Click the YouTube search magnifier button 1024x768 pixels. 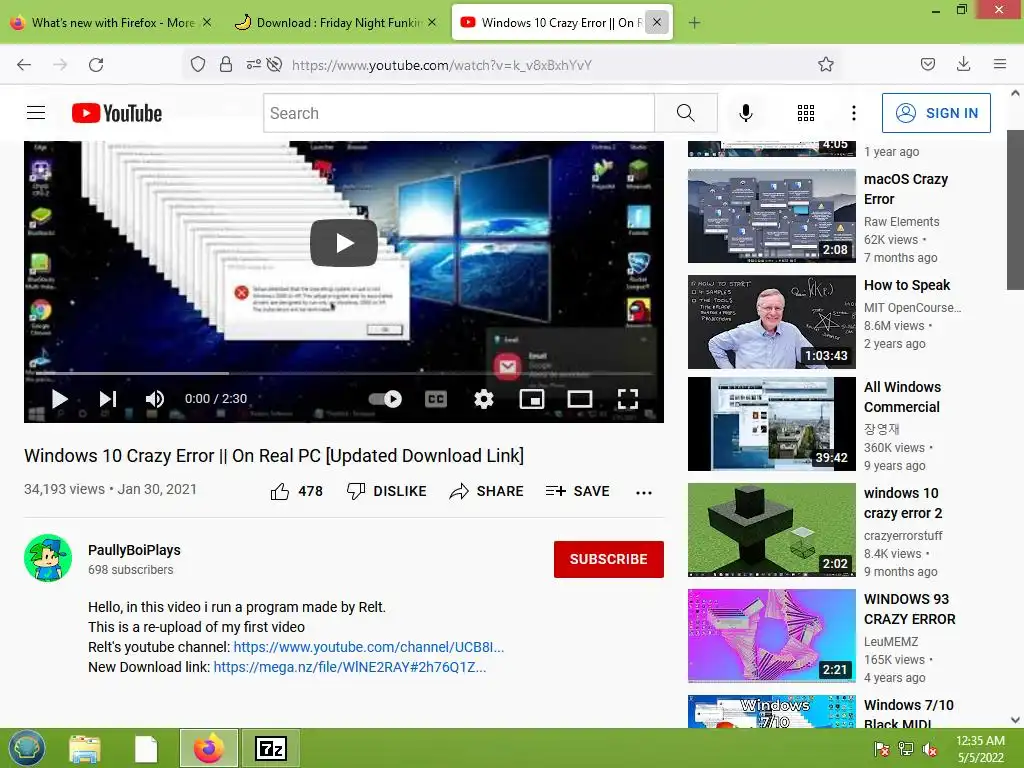coord(686,113)
